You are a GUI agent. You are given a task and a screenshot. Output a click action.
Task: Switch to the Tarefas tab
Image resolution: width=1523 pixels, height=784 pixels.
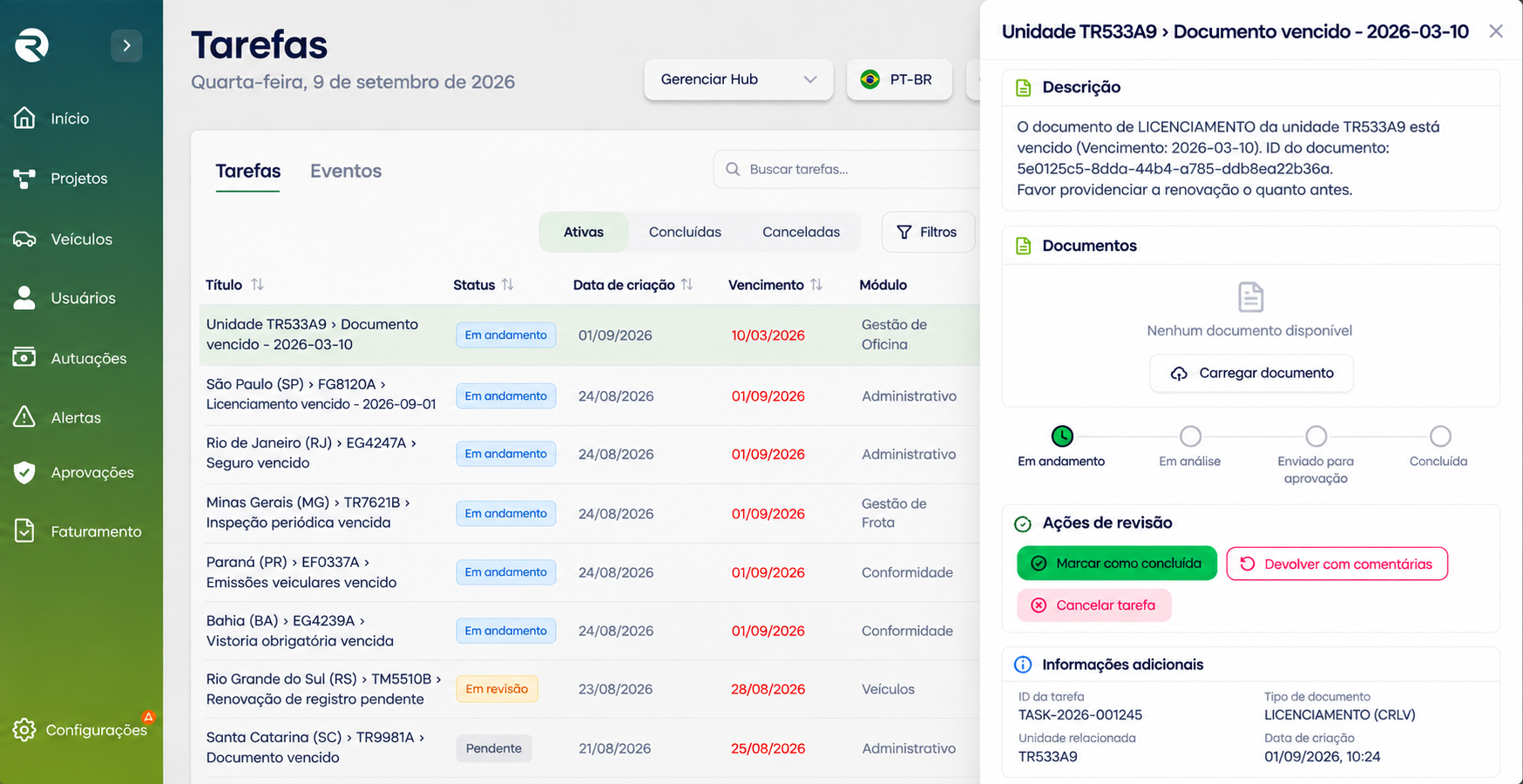pyautogui.click(x=248, y=171)
